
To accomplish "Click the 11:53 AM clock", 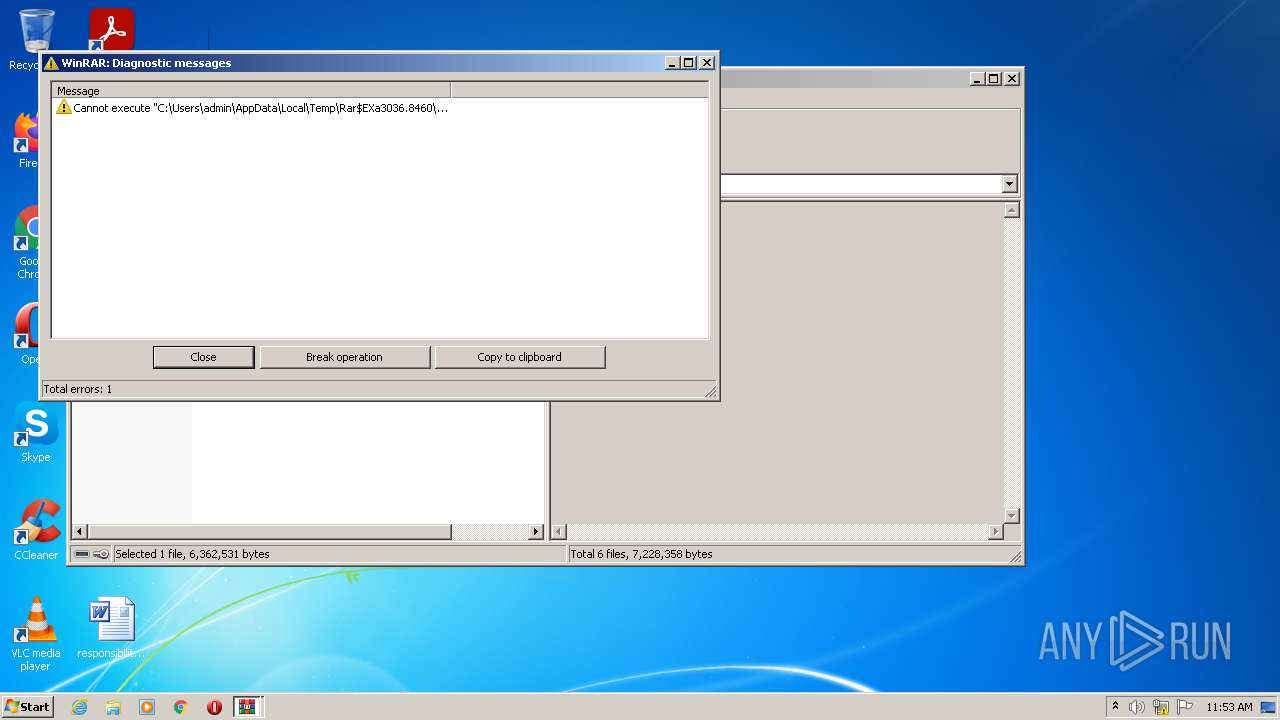I will tap(1229, 707).
